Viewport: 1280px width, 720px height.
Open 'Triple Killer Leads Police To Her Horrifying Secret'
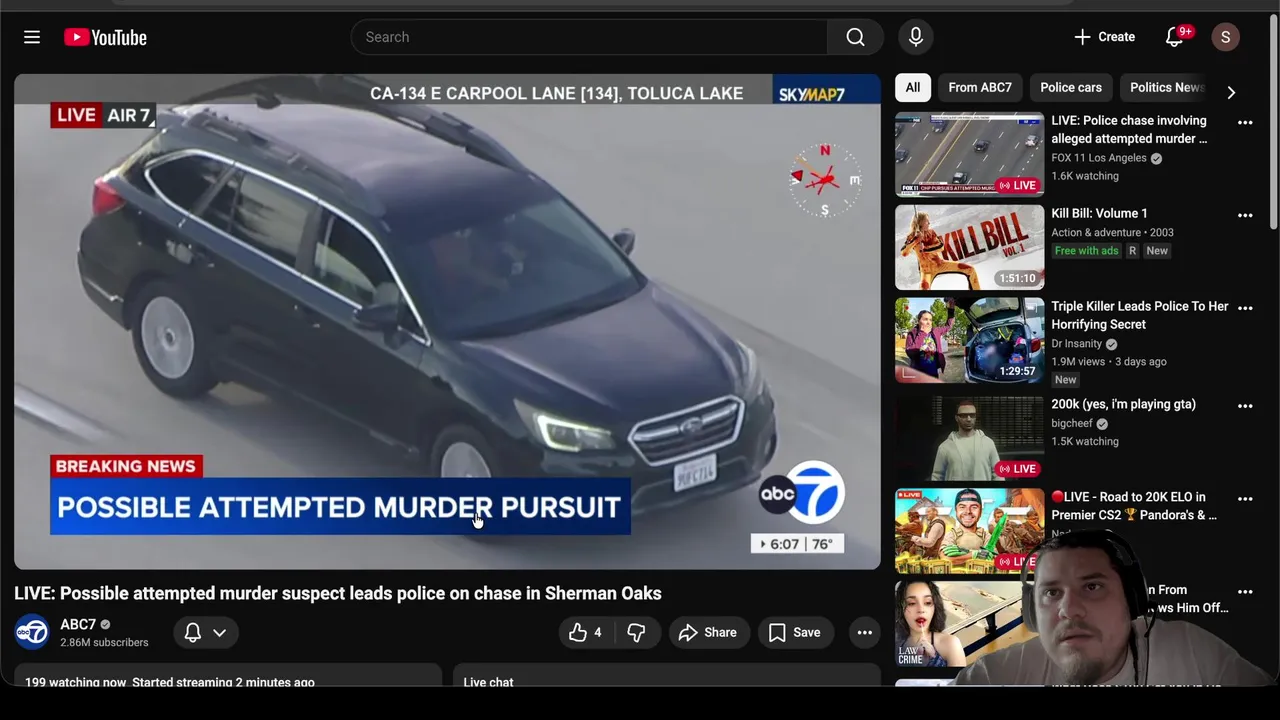pyautogui.click(x=1139, y=315)
